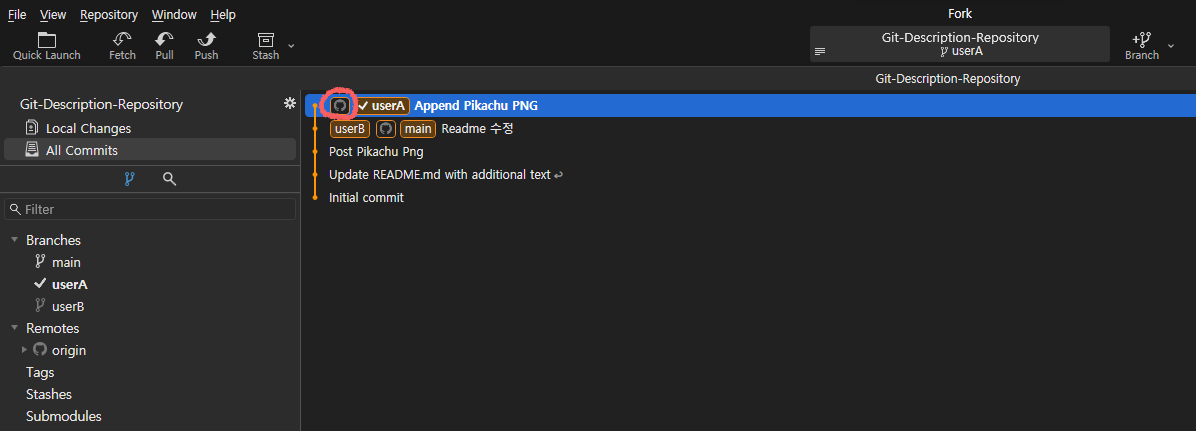Screen dimensions: 1196x431
Task: Open Local Changes view
Action: coord(88,128)
